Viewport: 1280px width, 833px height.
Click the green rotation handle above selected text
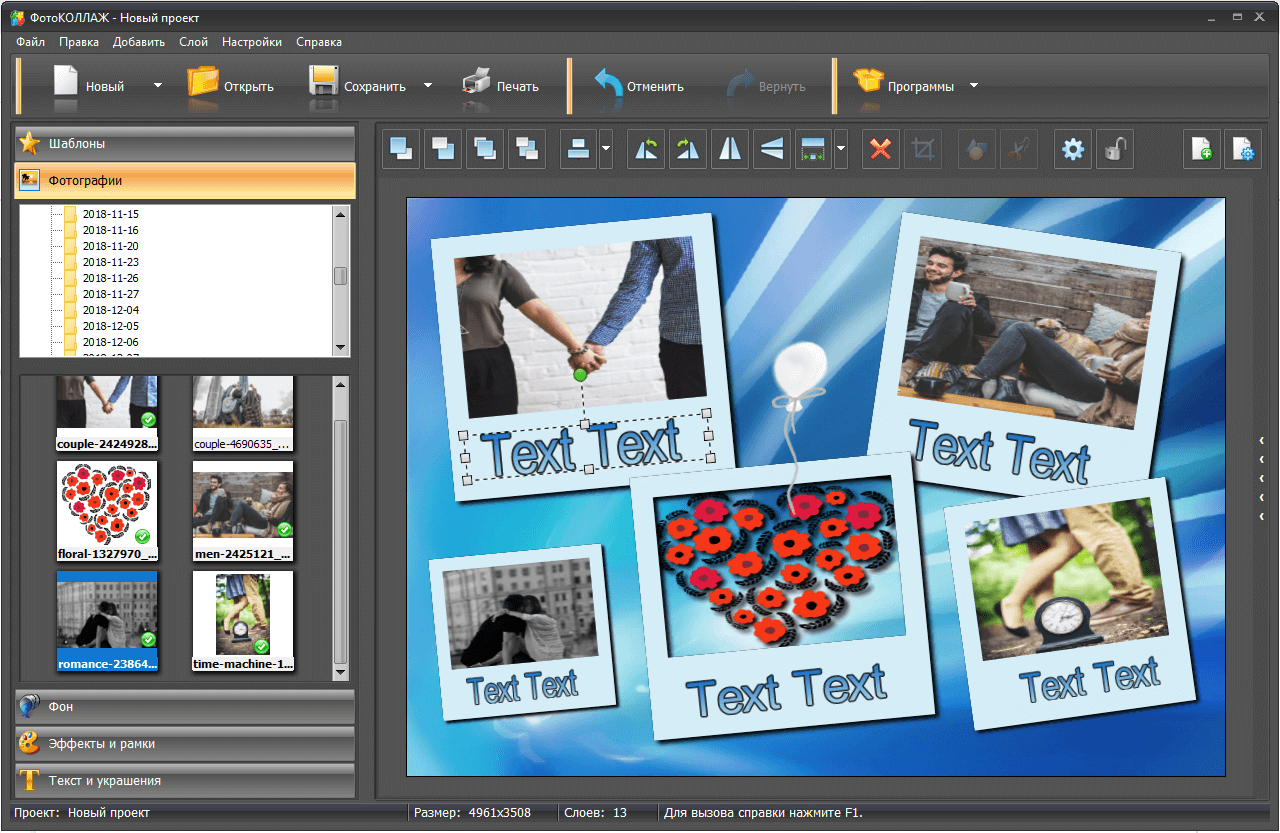pyautogui.click(x=580, y=375)
